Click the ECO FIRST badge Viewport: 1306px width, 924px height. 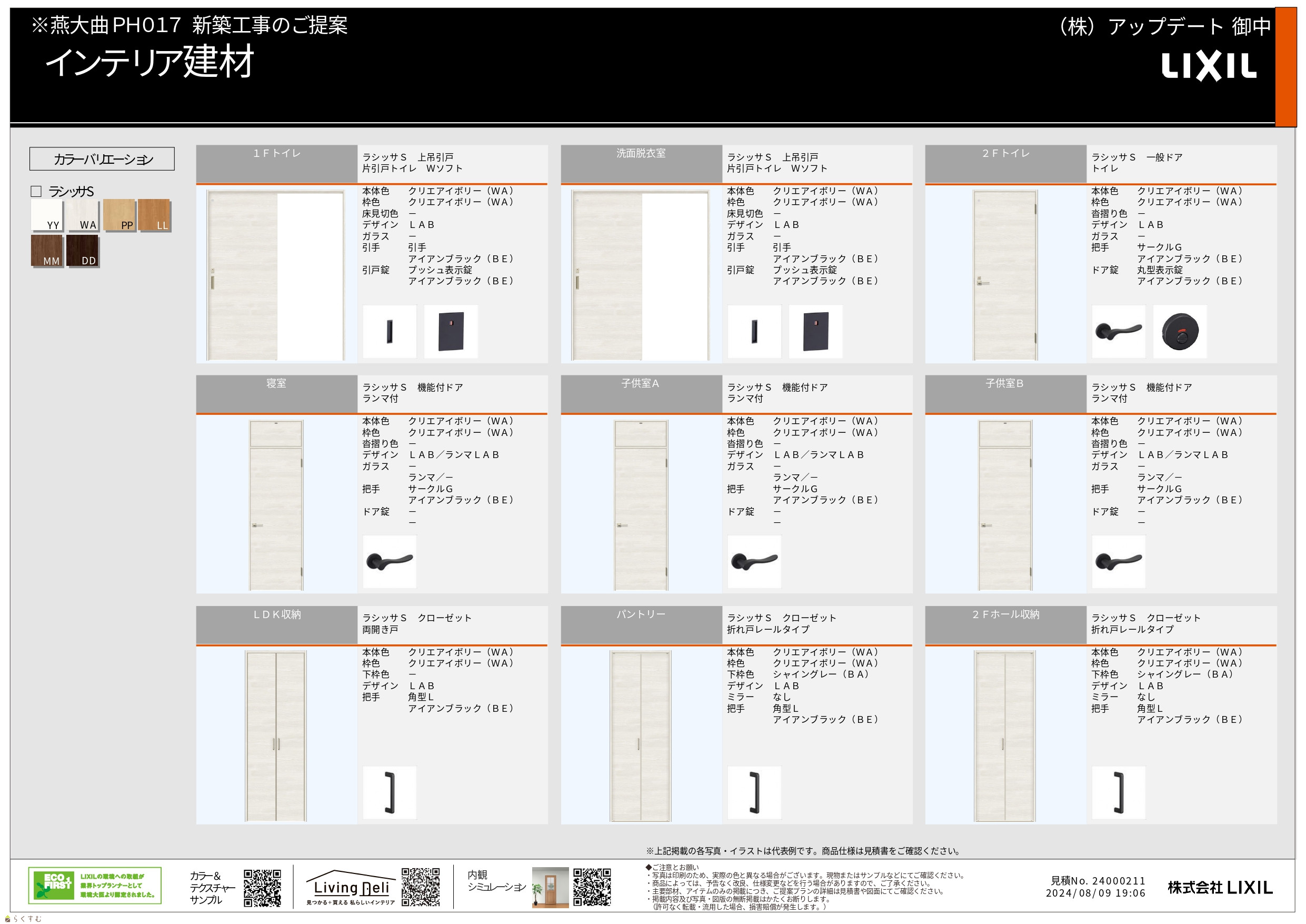[x=95, y=886]
